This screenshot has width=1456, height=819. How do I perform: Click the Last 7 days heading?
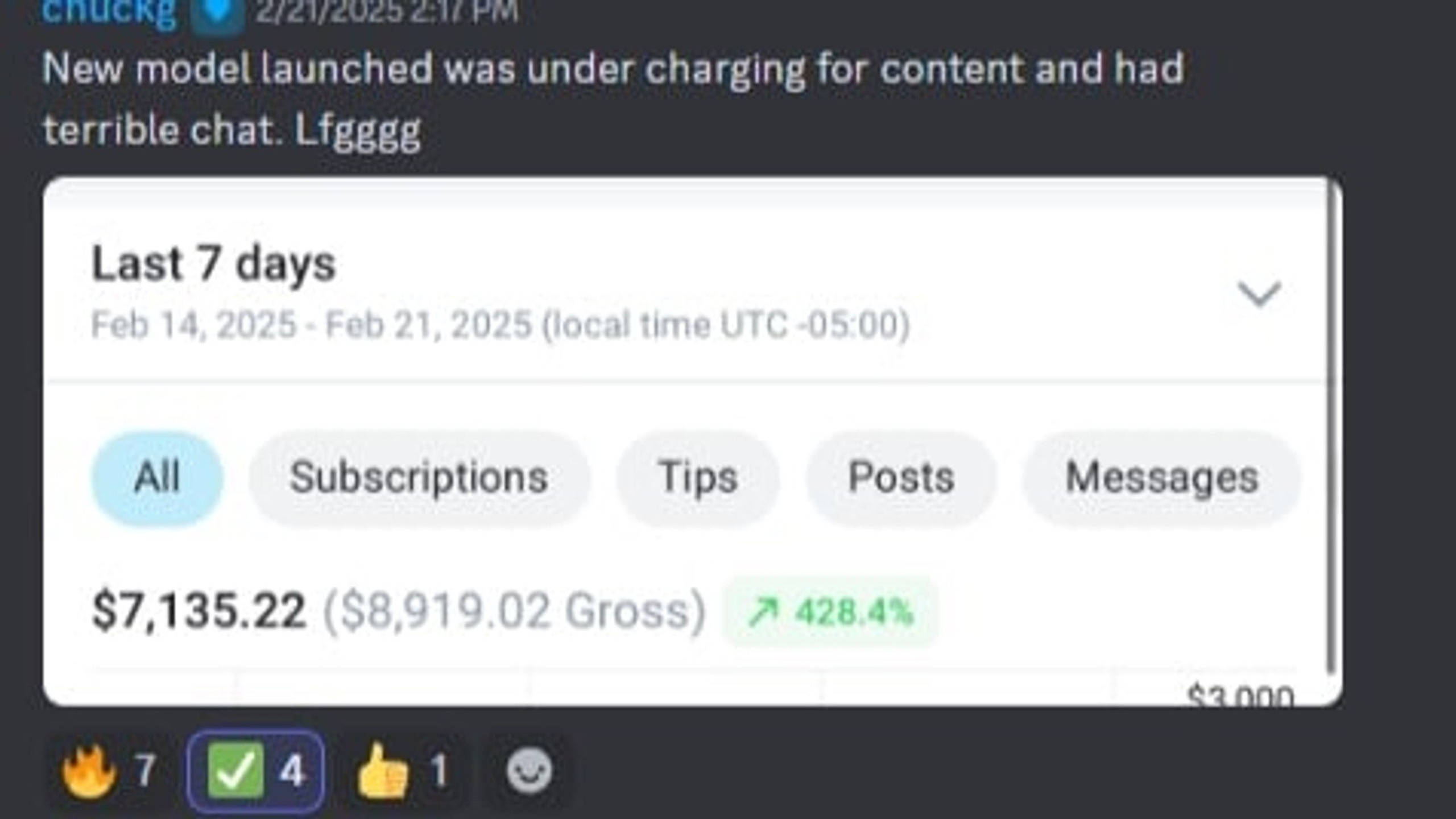pos(214,264)
